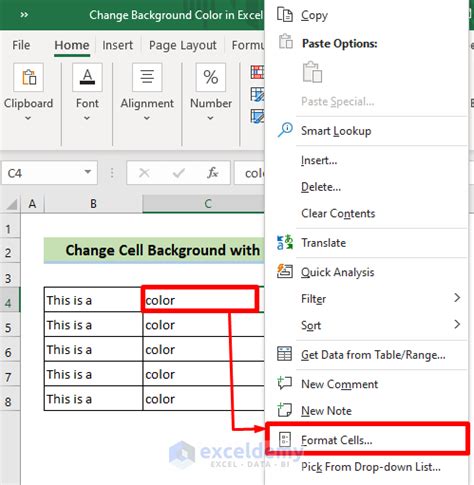
Task: Expand the Font group dropdown
Action: pos(87,118)
